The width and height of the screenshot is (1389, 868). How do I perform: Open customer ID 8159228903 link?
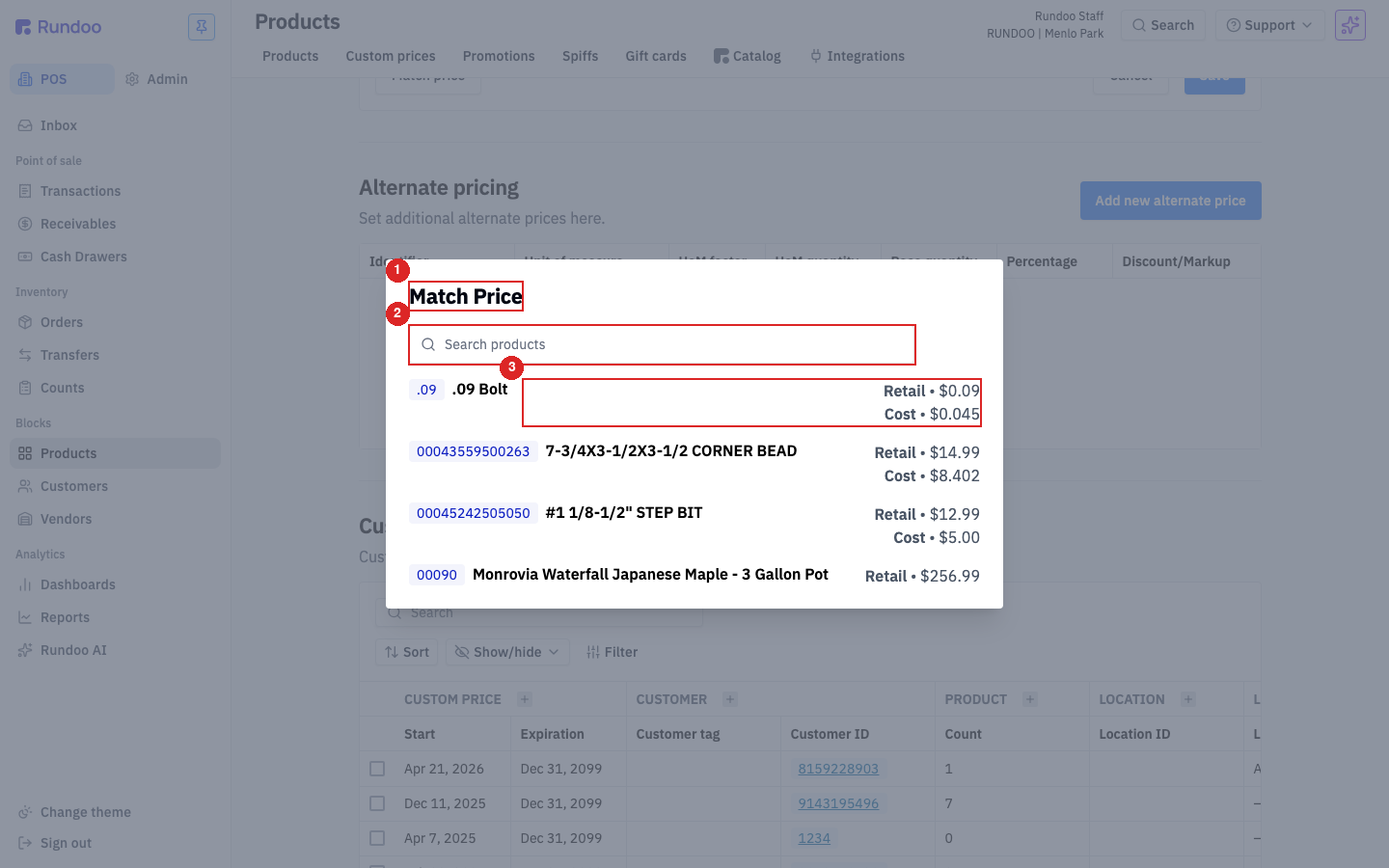tap(838, 769)
